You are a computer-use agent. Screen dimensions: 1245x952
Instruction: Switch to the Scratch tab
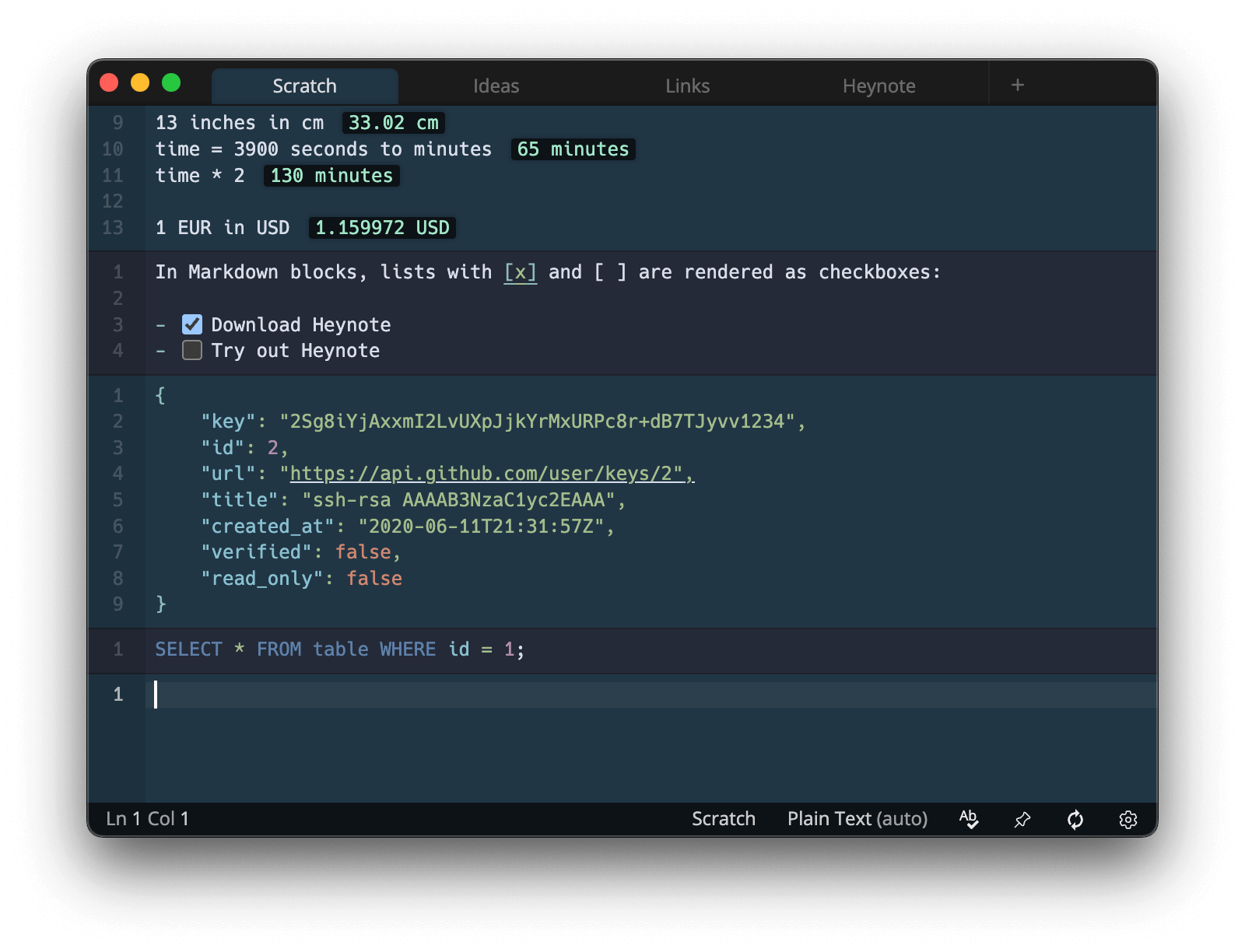304,86
